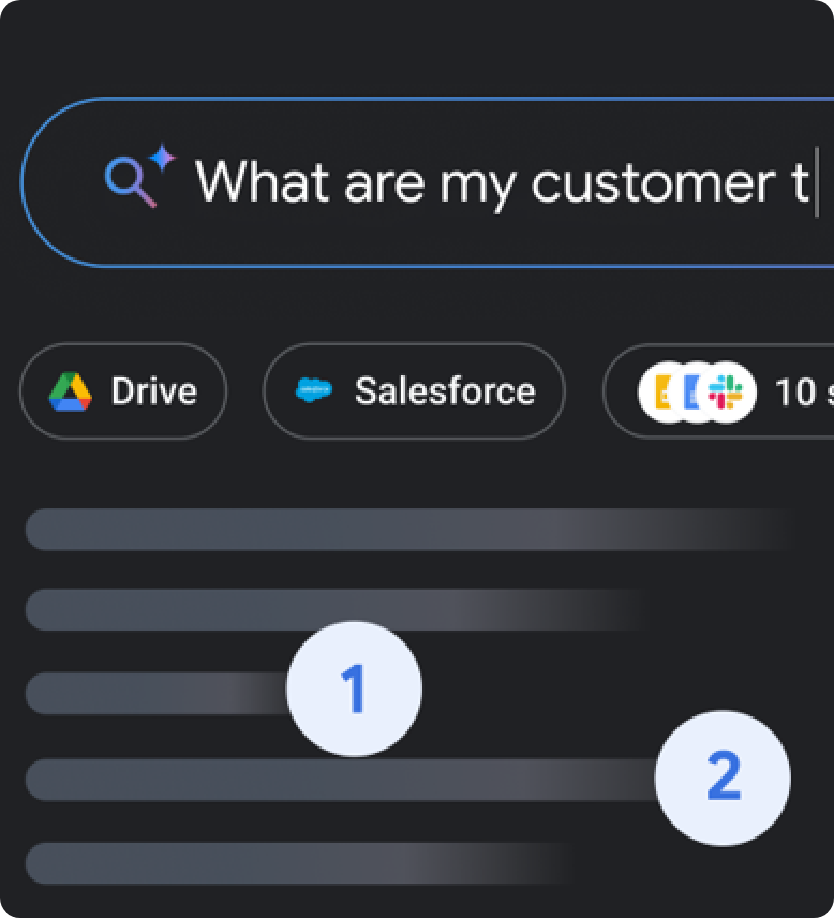Open the 10 sources chip

tap(719, 391)
